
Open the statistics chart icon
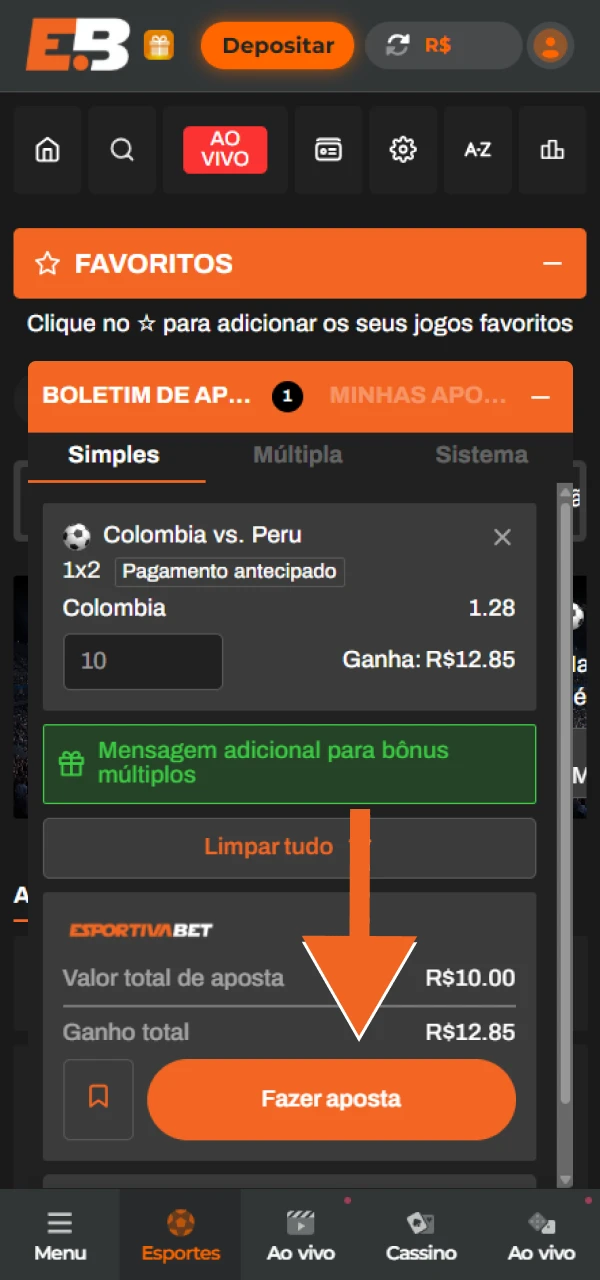[x=552, y=148]
